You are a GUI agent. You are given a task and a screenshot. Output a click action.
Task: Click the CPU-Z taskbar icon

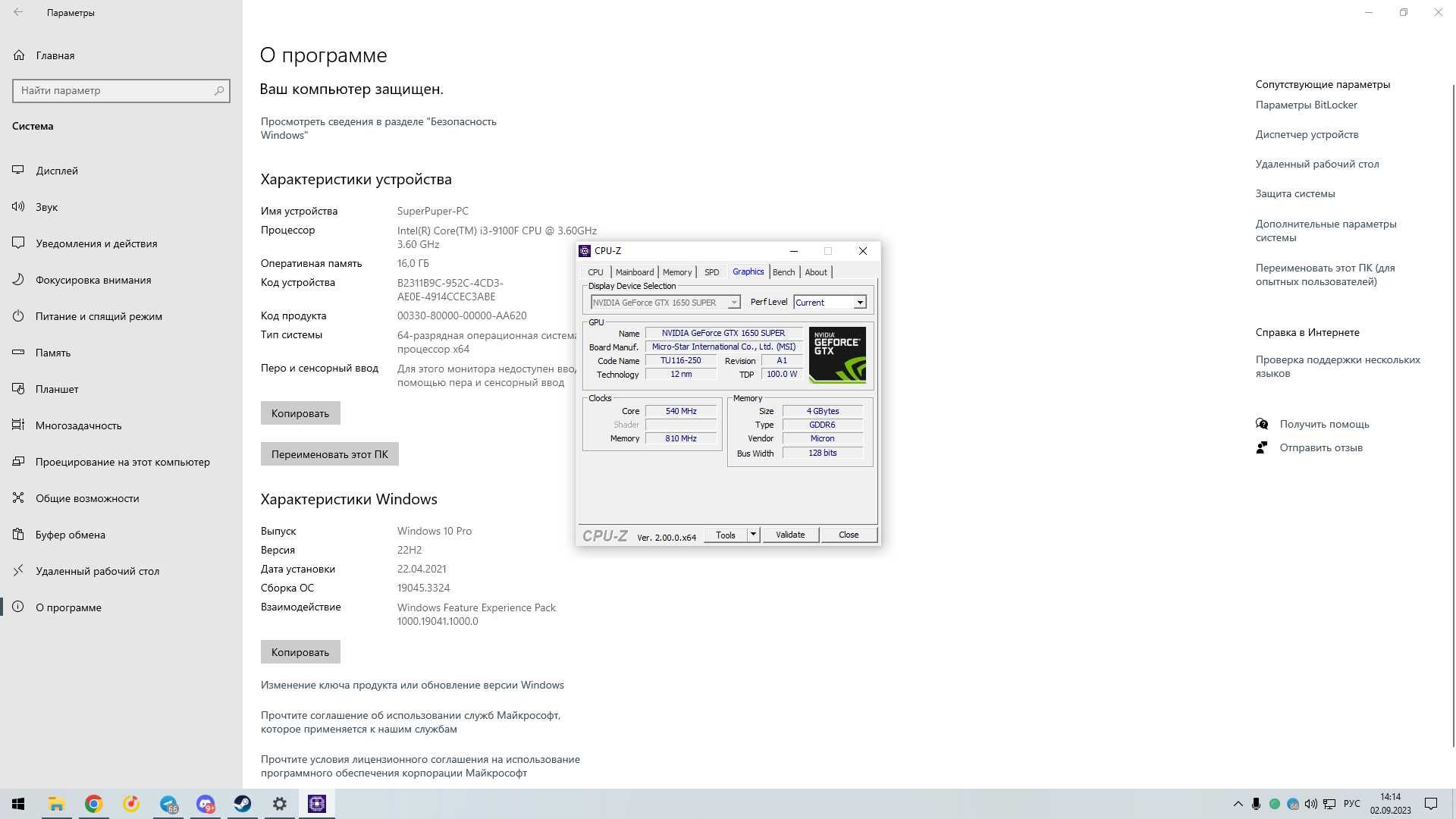[x=317, y=804]
